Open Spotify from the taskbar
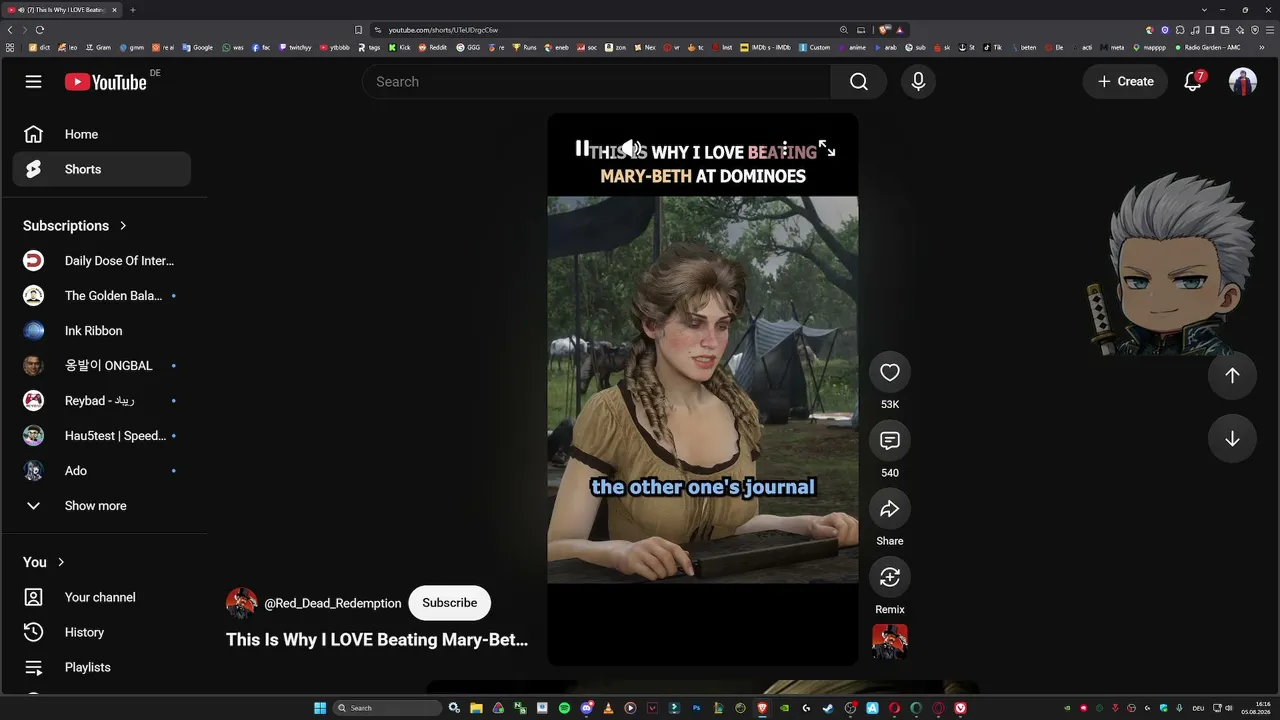Screen dimensions: 1280x720 (x=564, y=708)
